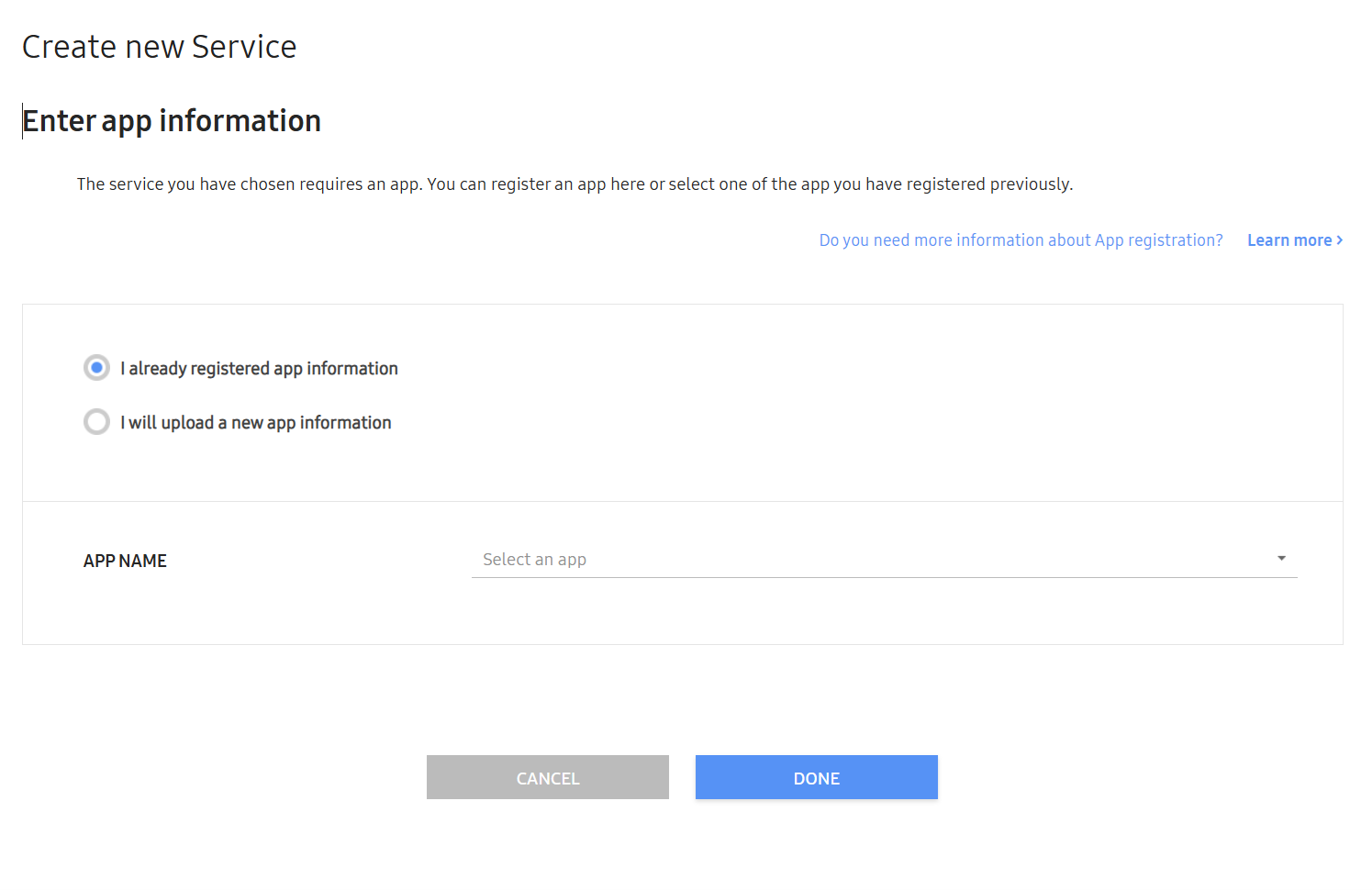1372x890 pixels.
Task: Click the empty circle of the unselected radio
Action: [96, 422]
